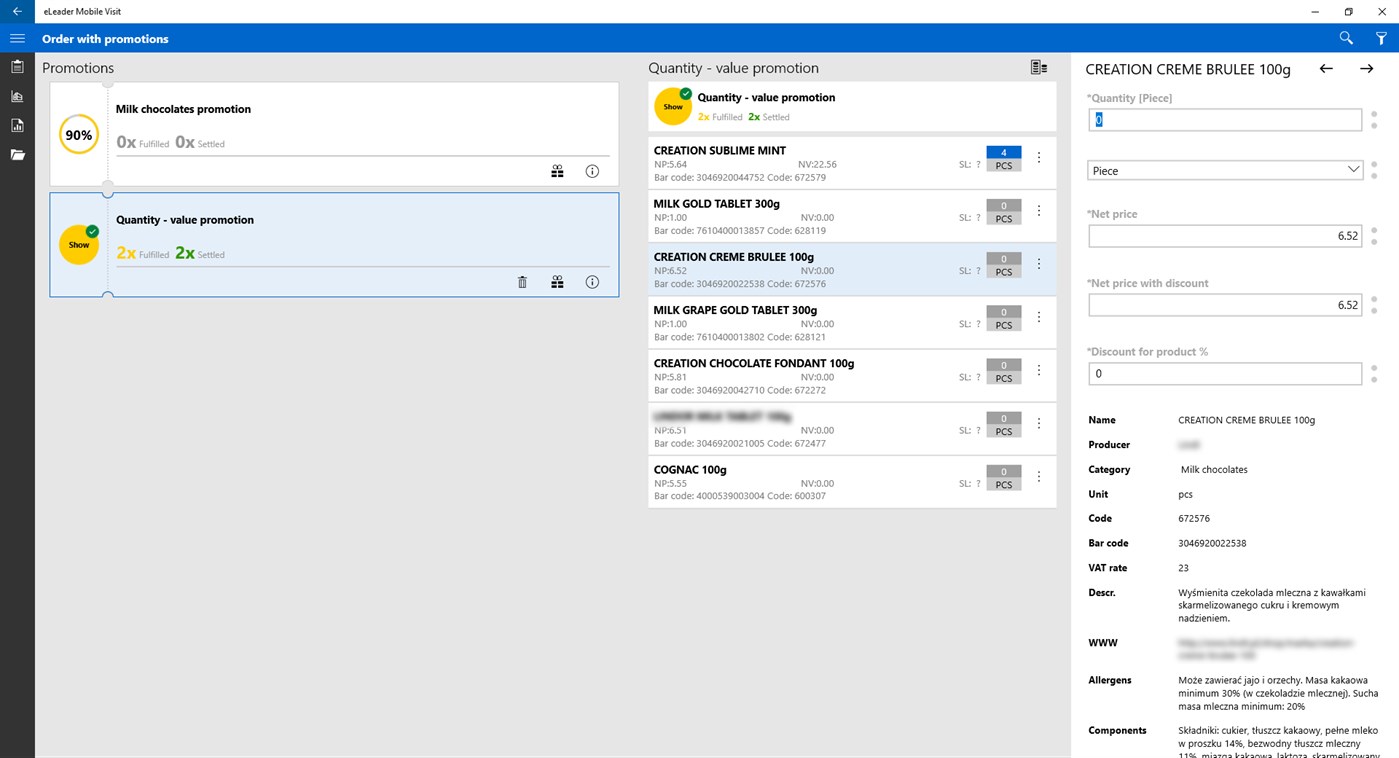Click the 0 PCS quantity for CHOCOLATE FONDANT
Viewport: 1399px width, 758px height.
[x=1004, y=371]
